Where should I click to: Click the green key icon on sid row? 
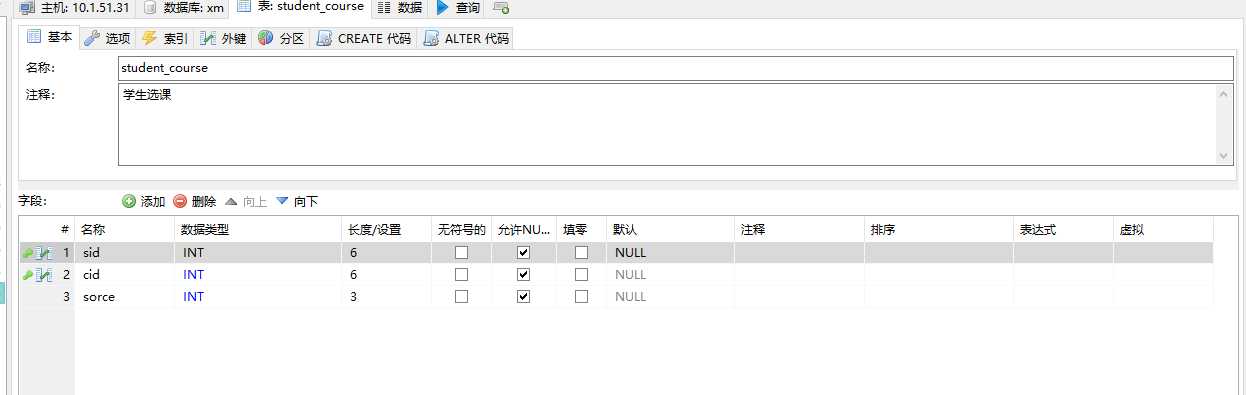pyautogui.click(x=28, y=253)
